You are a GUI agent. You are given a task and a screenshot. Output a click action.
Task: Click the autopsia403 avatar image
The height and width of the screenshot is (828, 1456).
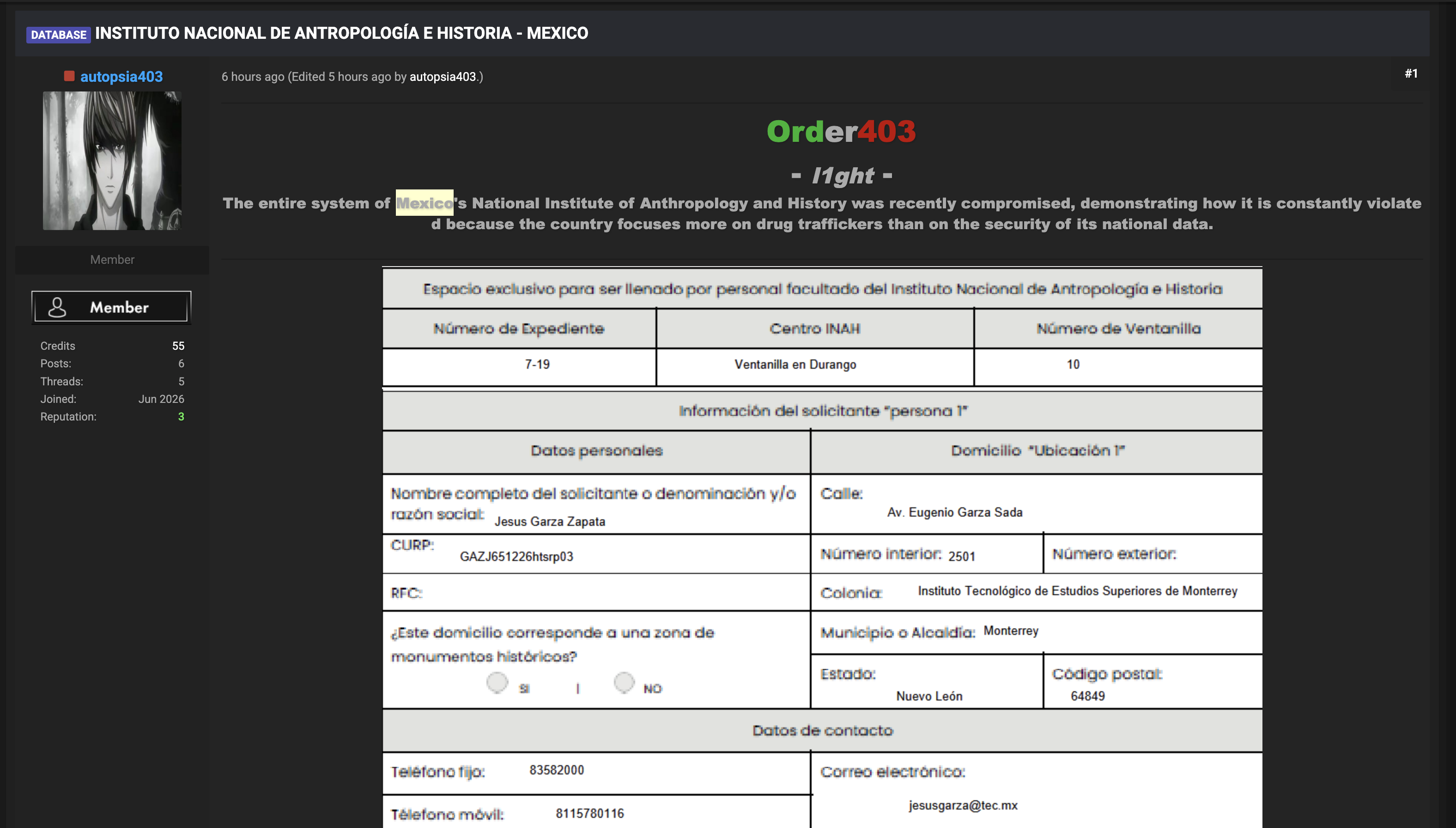point(112,161)
